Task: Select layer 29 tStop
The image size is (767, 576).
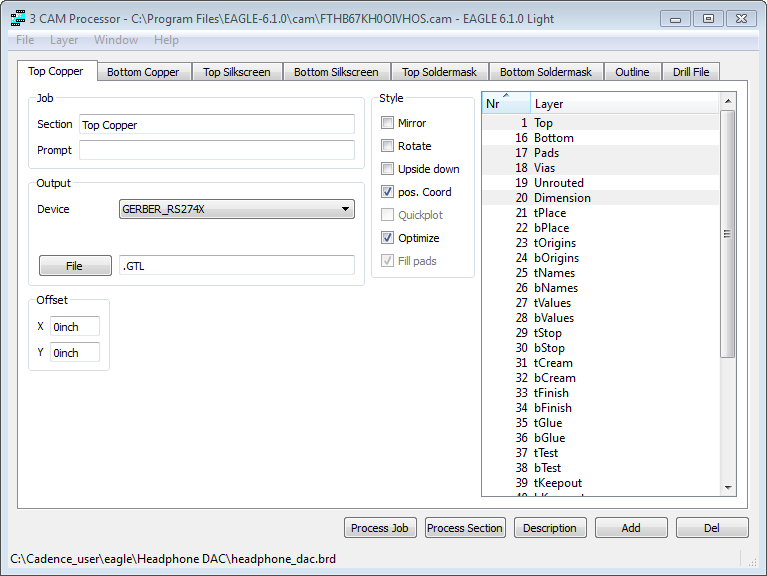Action: [601, 333]
